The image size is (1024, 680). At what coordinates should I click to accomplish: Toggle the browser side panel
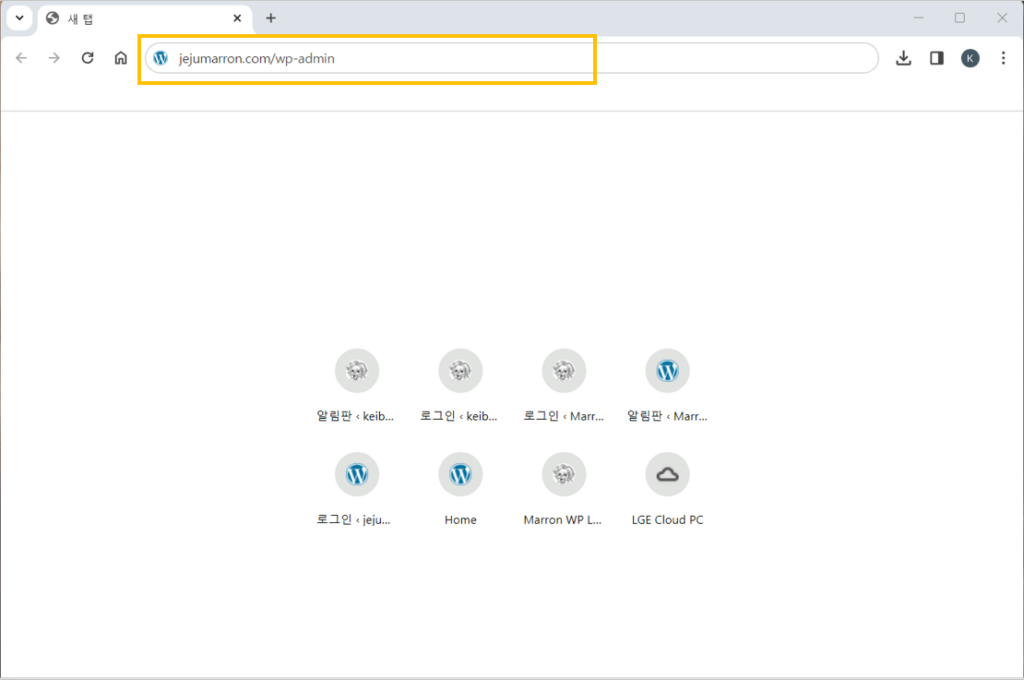(936, 58)
